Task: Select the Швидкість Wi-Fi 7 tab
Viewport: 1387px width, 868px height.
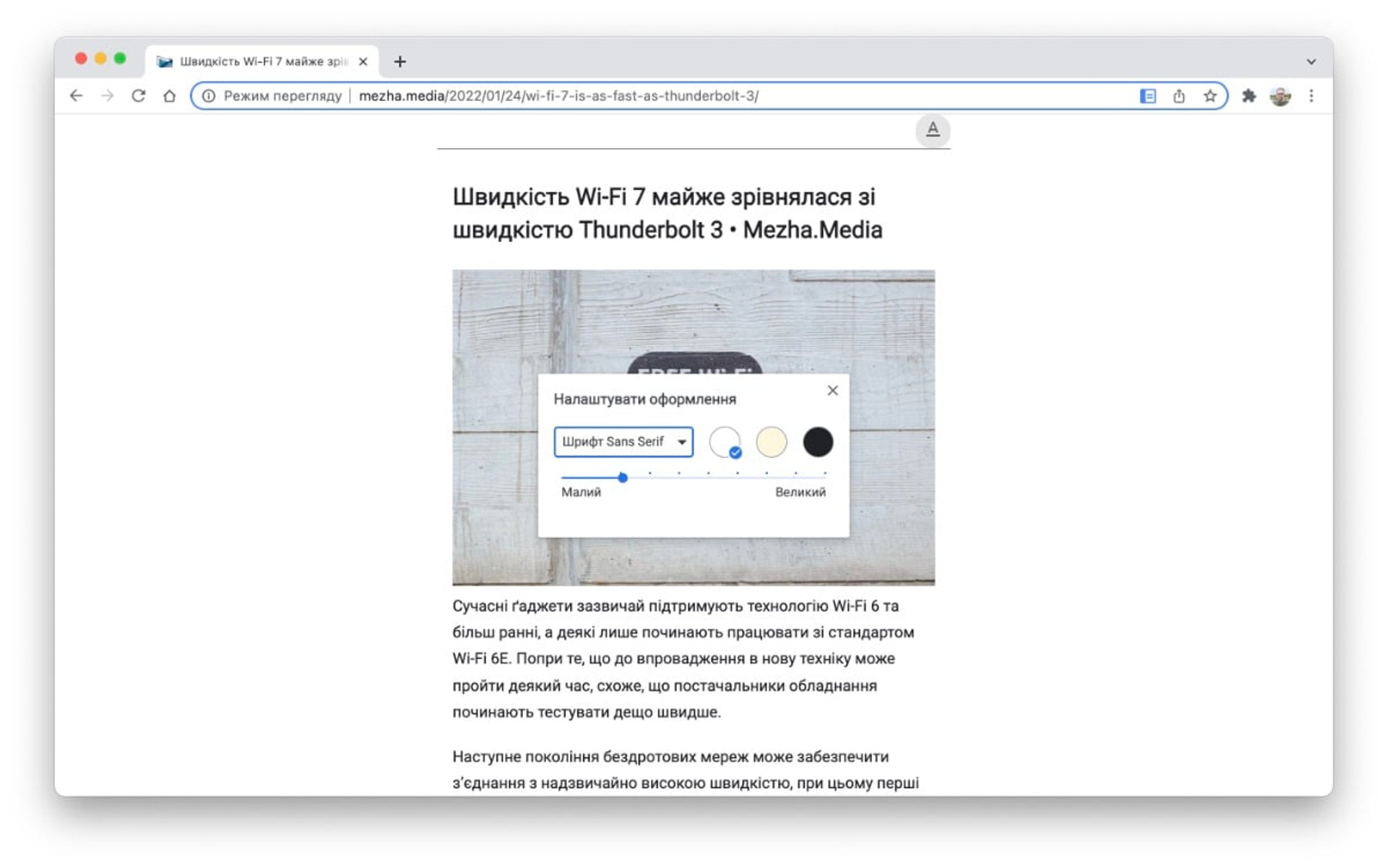Action: pyautogui.click(x=263, y=61)
